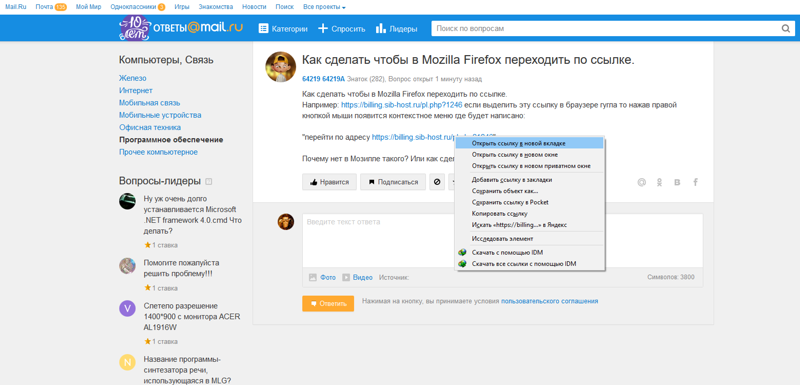
Task: Open the Категории list icon
Action: [x=263, y=29]
